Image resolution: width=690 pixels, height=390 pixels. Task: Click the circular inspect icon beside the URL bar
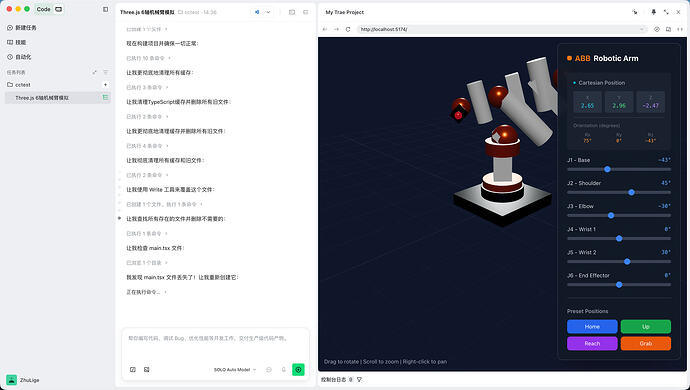tap(657, 29)
